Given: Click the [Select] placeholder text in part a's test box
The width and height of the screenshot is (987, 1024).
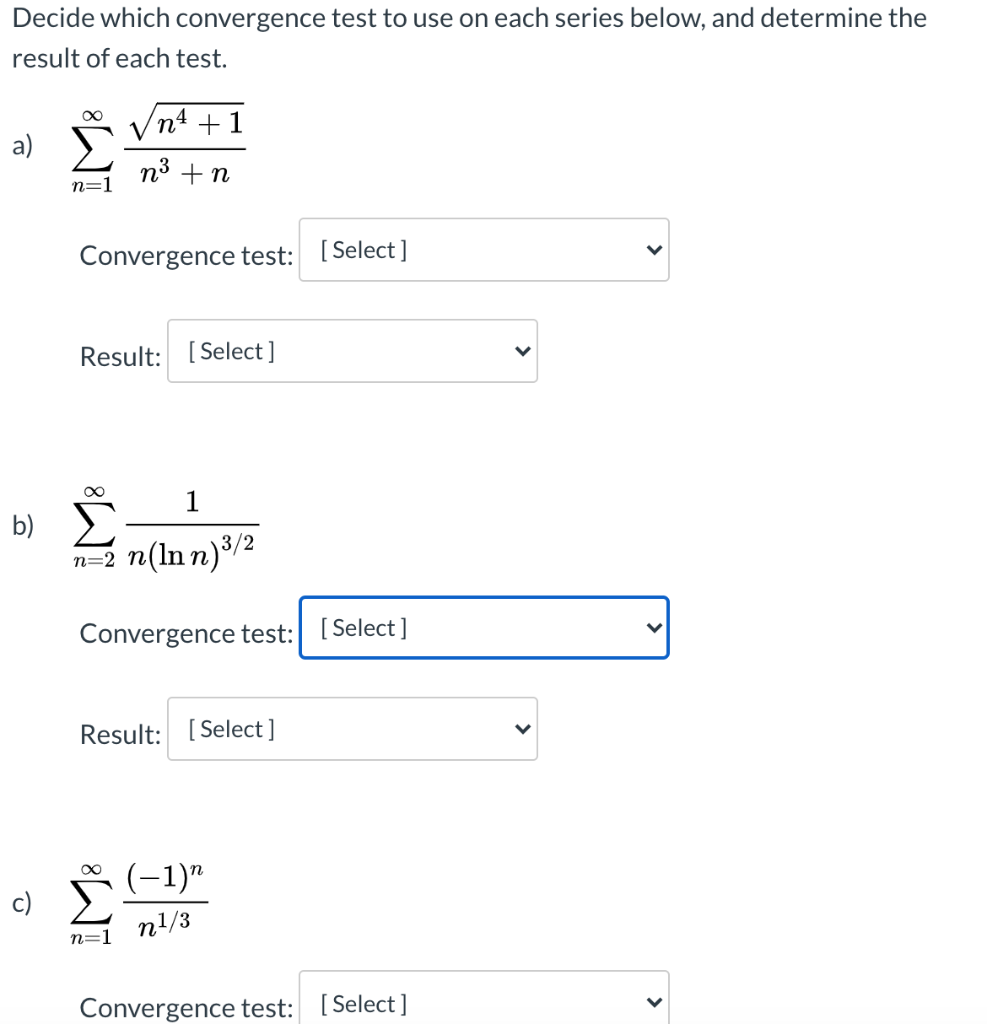Looking at the screenshot, I should click(x=361, y=249).
